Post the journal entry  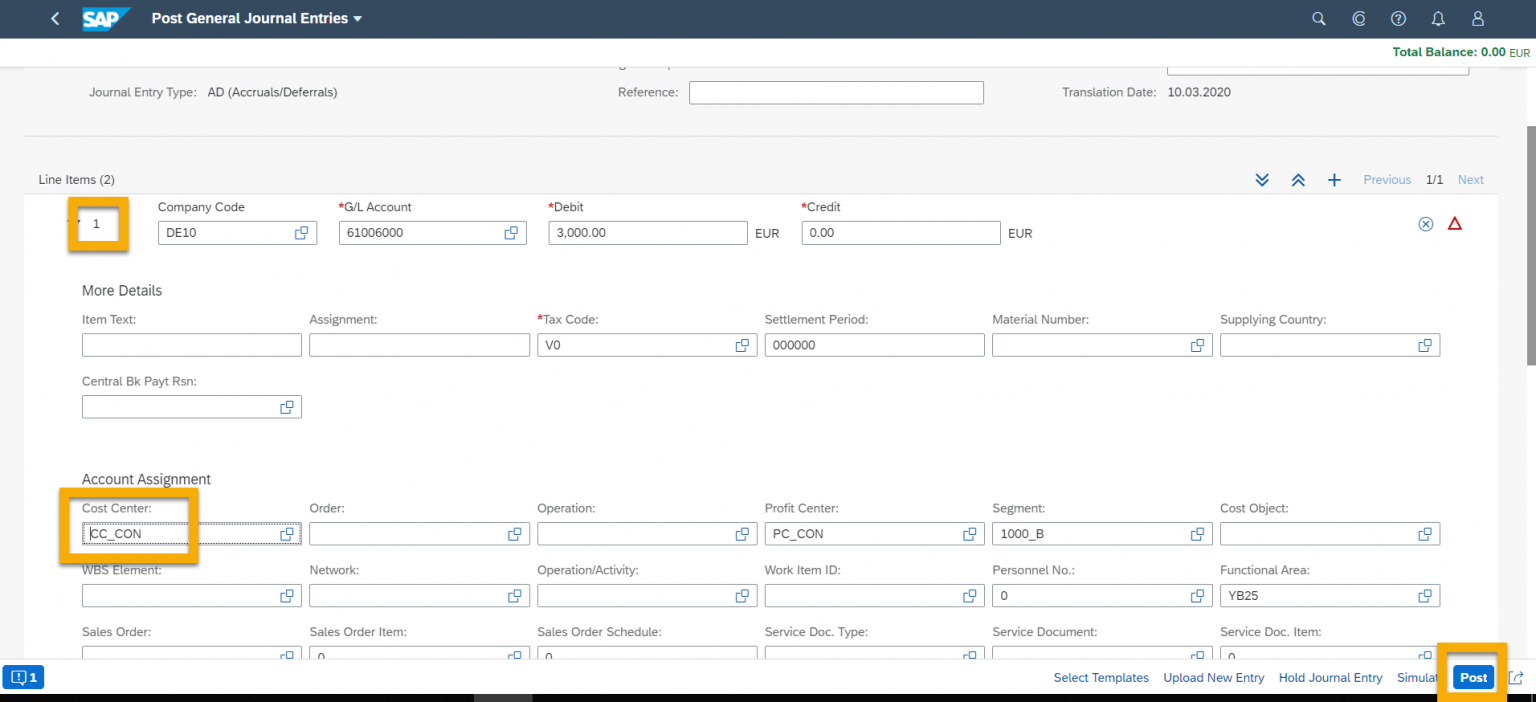pyautogui.click(x=1473, y=677)
